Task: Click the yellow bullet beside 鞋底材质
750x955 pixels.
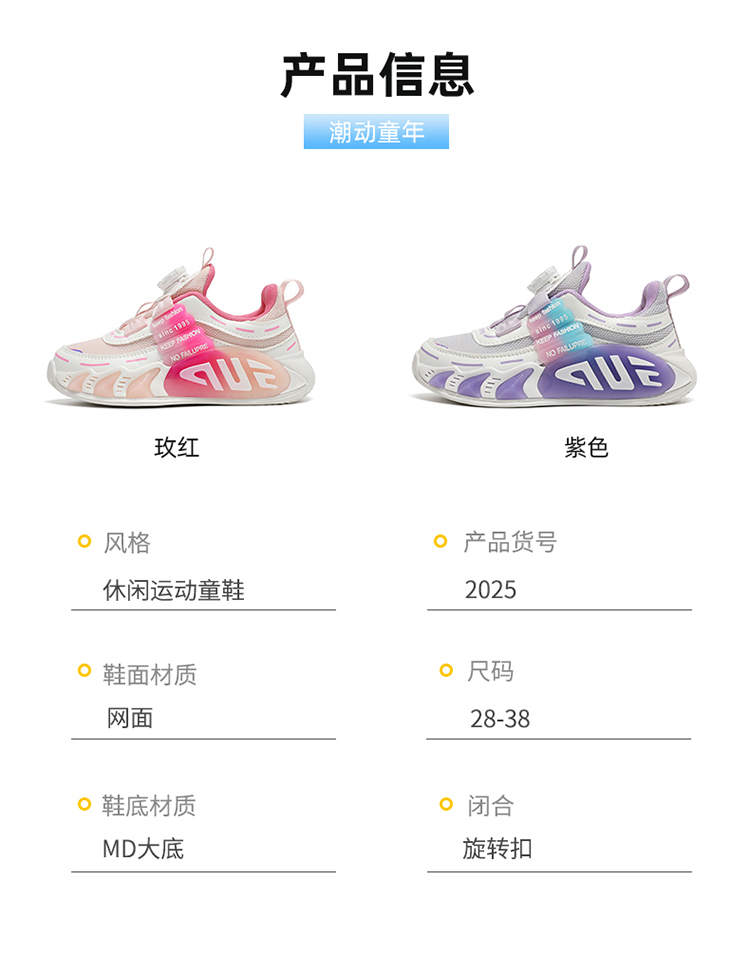Action: 85,804
